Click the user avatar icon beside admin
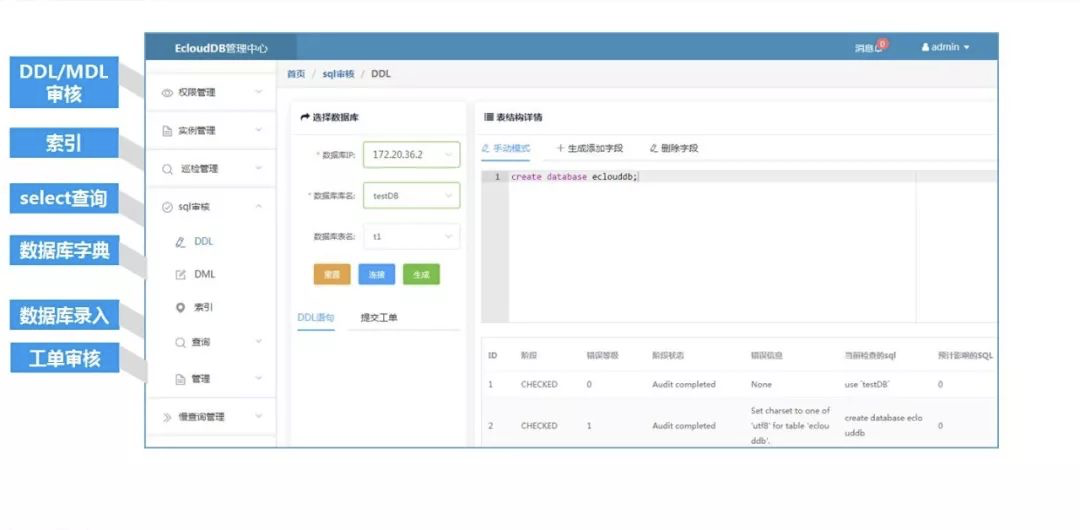The width and height of the screenshot is (1080, 530). 925,48
